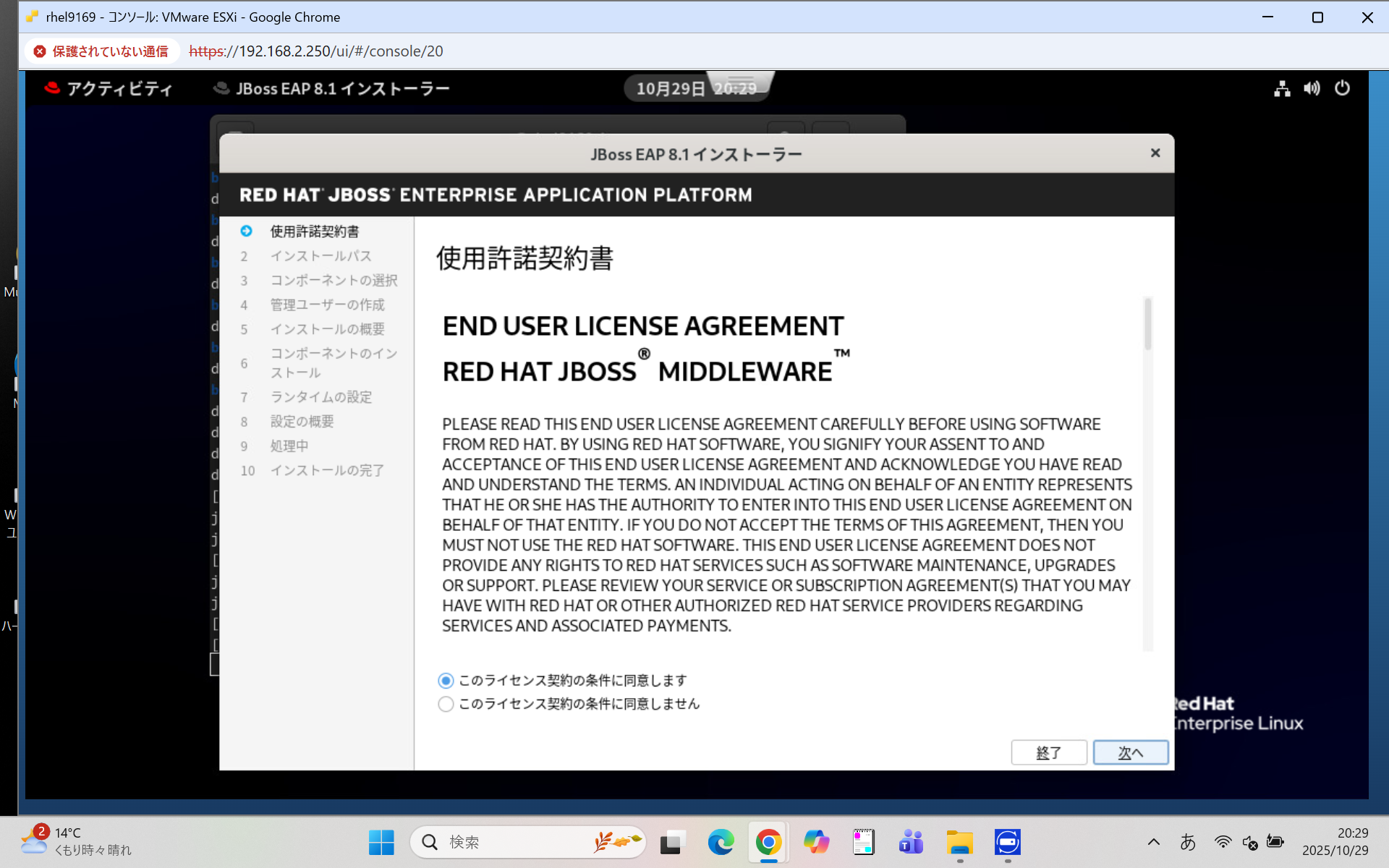Click the GNOME power icon

[1342, 88]
